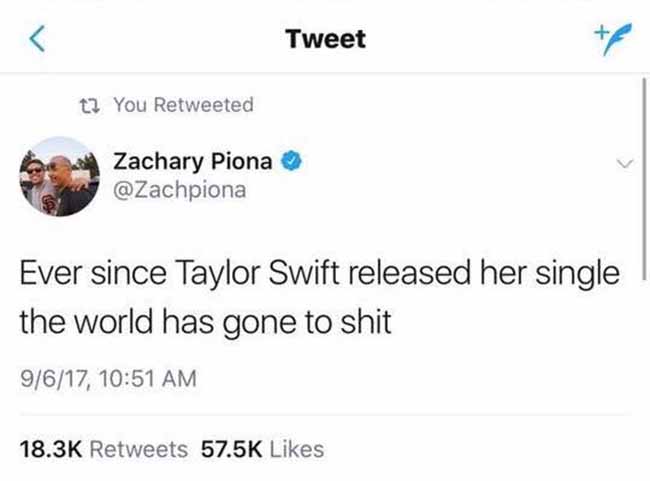The height and width of the screenshot is (481, 650).
Task: Compose a new tweet with feather icon
Action: tap(613, 39)
